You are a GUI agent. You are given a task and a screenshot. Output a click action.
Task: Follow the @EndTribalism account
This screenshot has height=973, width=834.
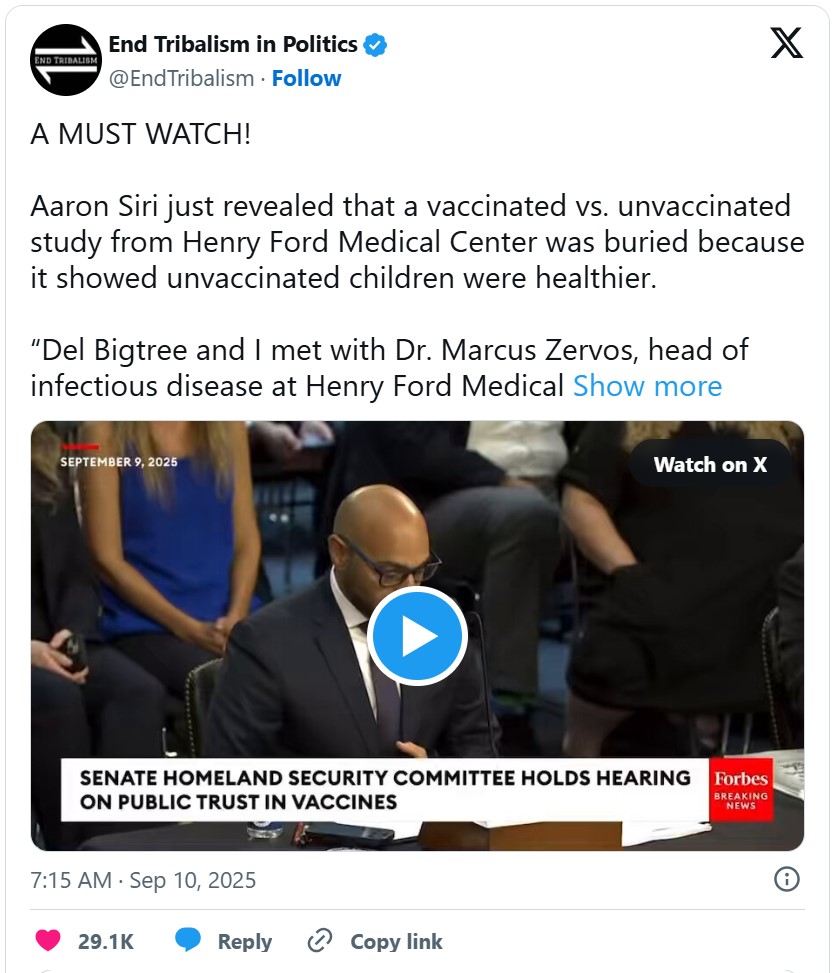pos(307,78)
